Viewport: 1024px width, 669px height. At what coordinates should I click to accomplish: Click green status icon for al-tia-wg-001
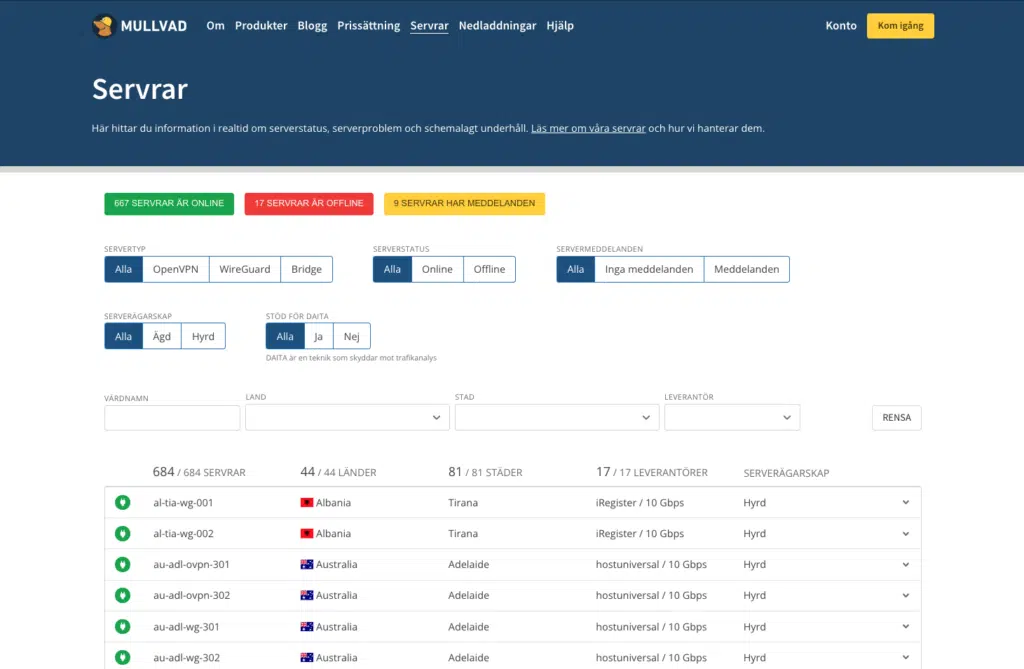tap(123, 503)
